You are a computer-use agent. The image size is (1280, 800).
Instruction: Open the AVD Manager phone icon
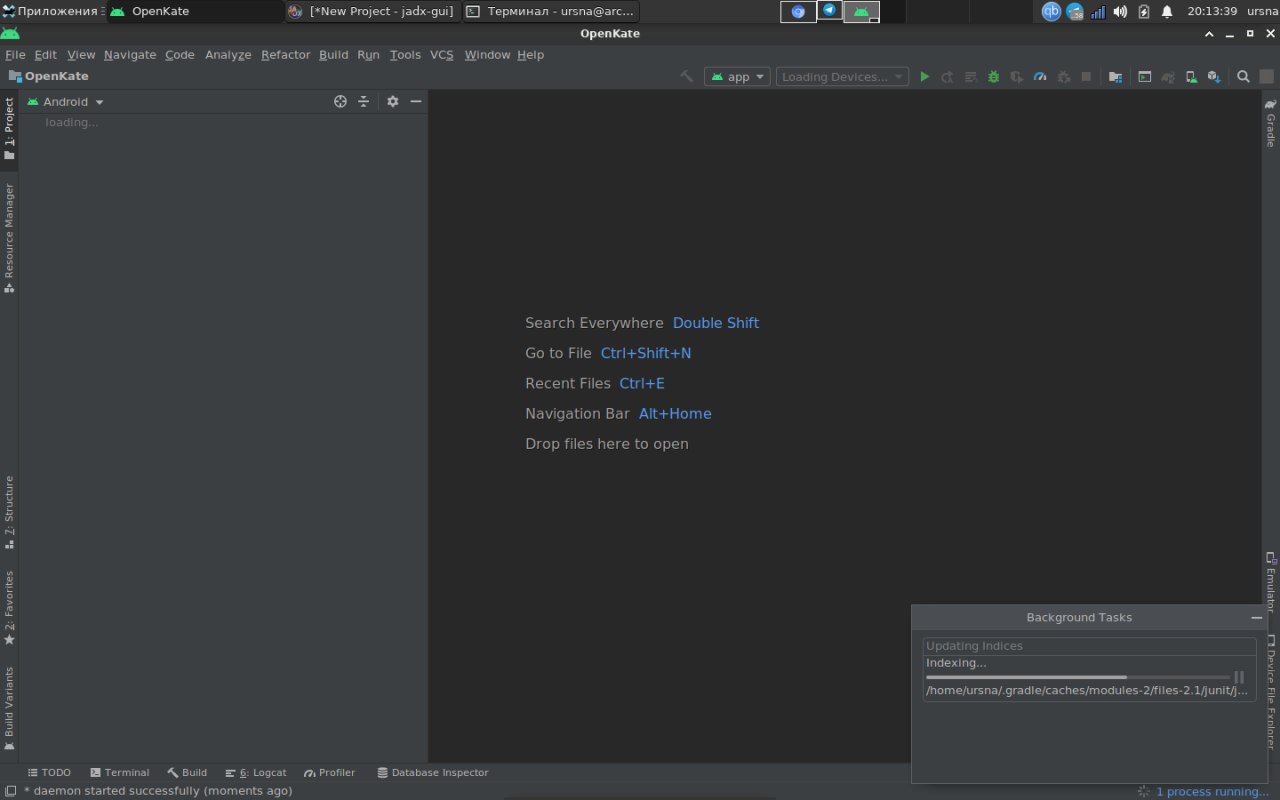[1190, 77]
